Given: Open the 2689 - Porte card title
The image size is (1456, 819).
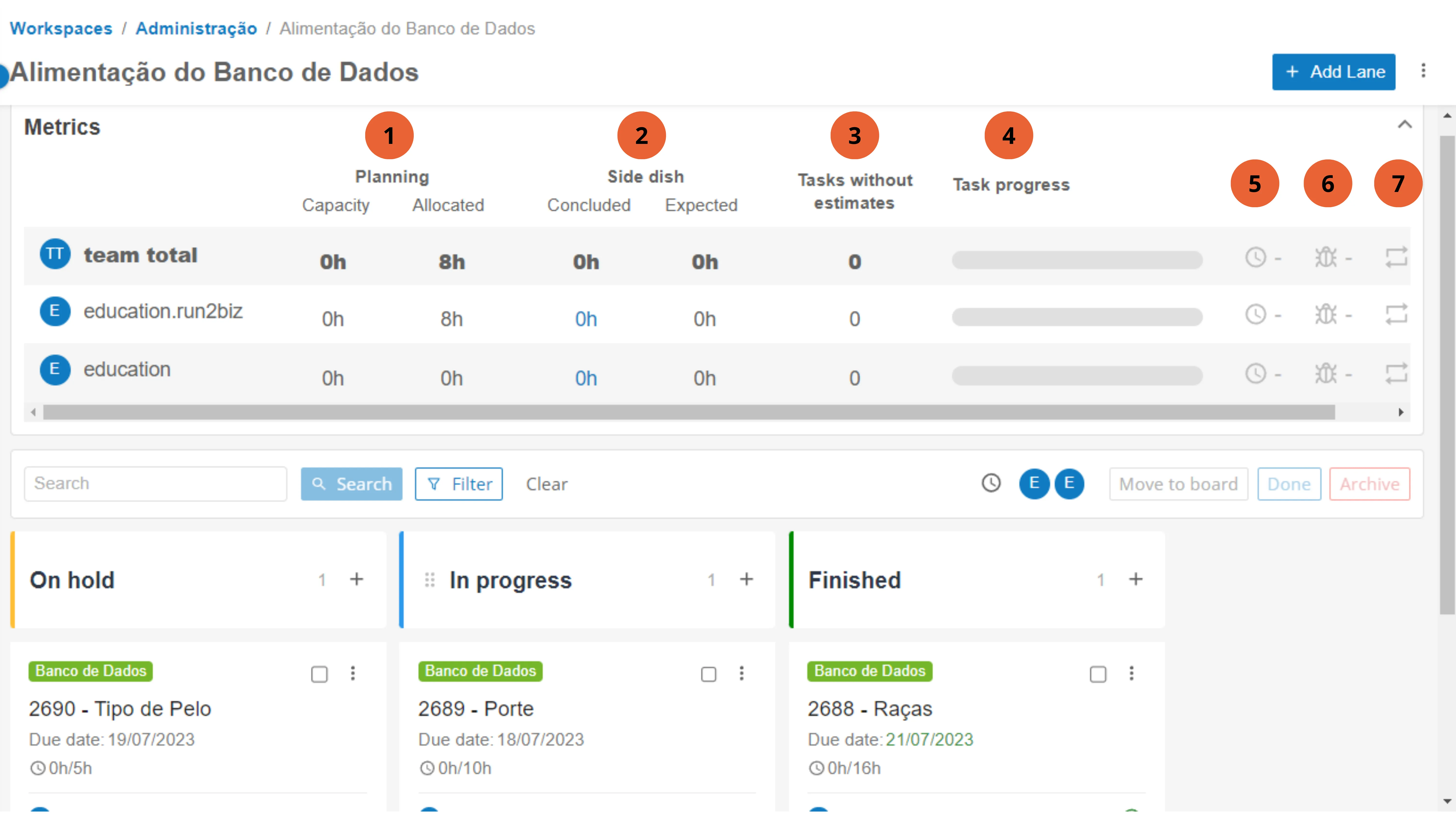Looking at the screenshot, I should coord(475,709).
